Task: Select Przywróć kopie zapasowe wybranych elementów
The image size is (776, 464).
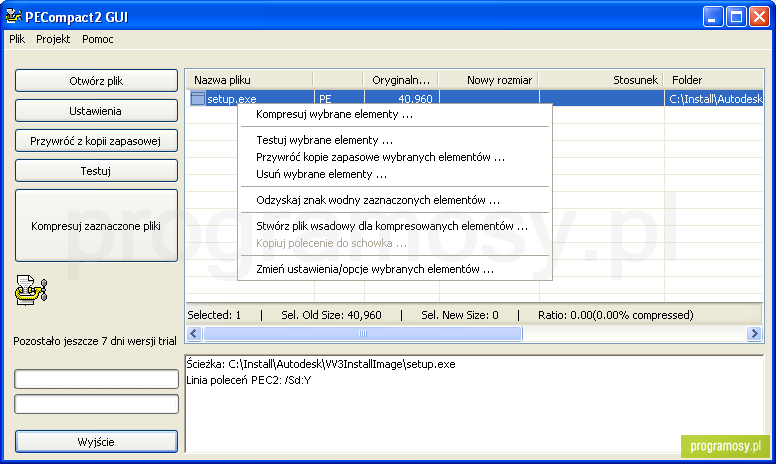Action: pos(394,157)
